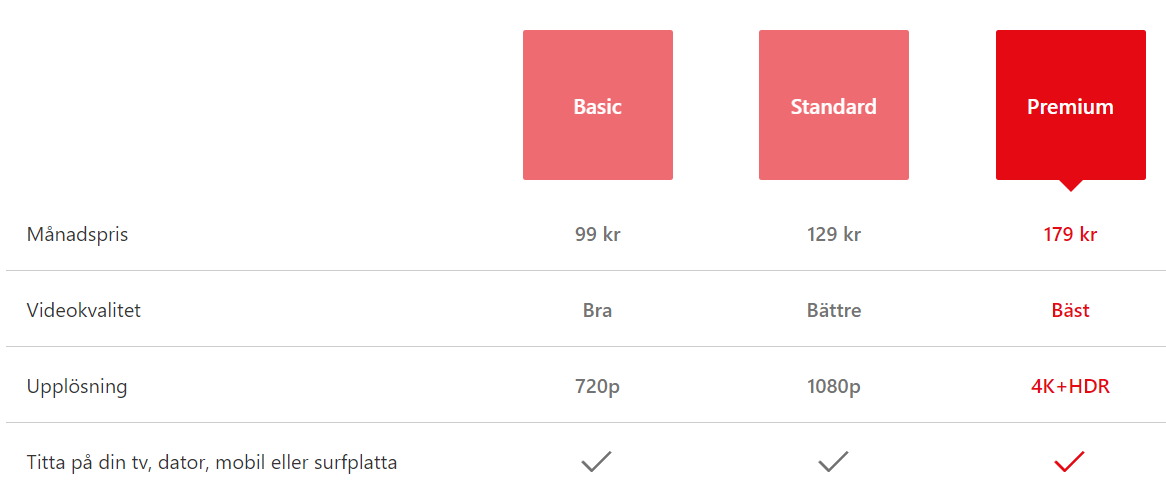Click the Bäst video quality value

1070,311
